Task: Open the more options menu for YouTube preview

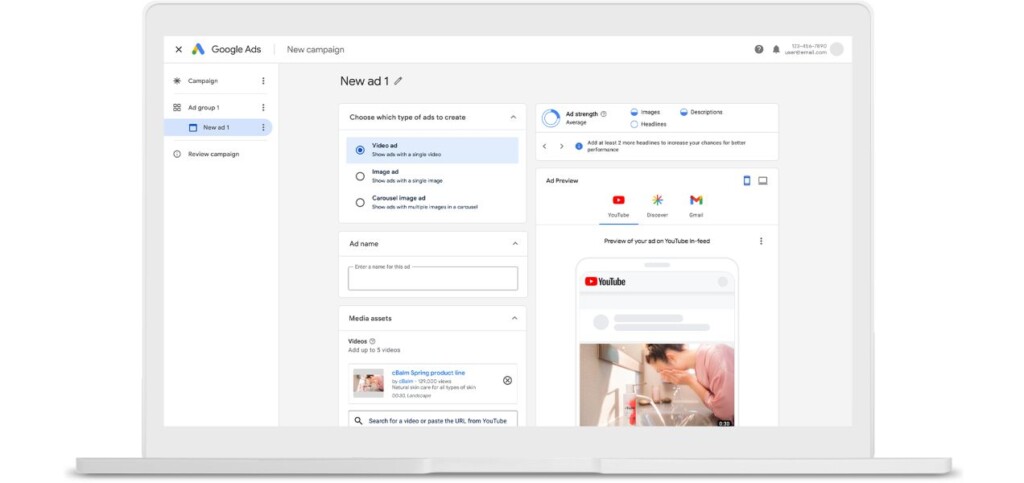Action: (761, 241)
